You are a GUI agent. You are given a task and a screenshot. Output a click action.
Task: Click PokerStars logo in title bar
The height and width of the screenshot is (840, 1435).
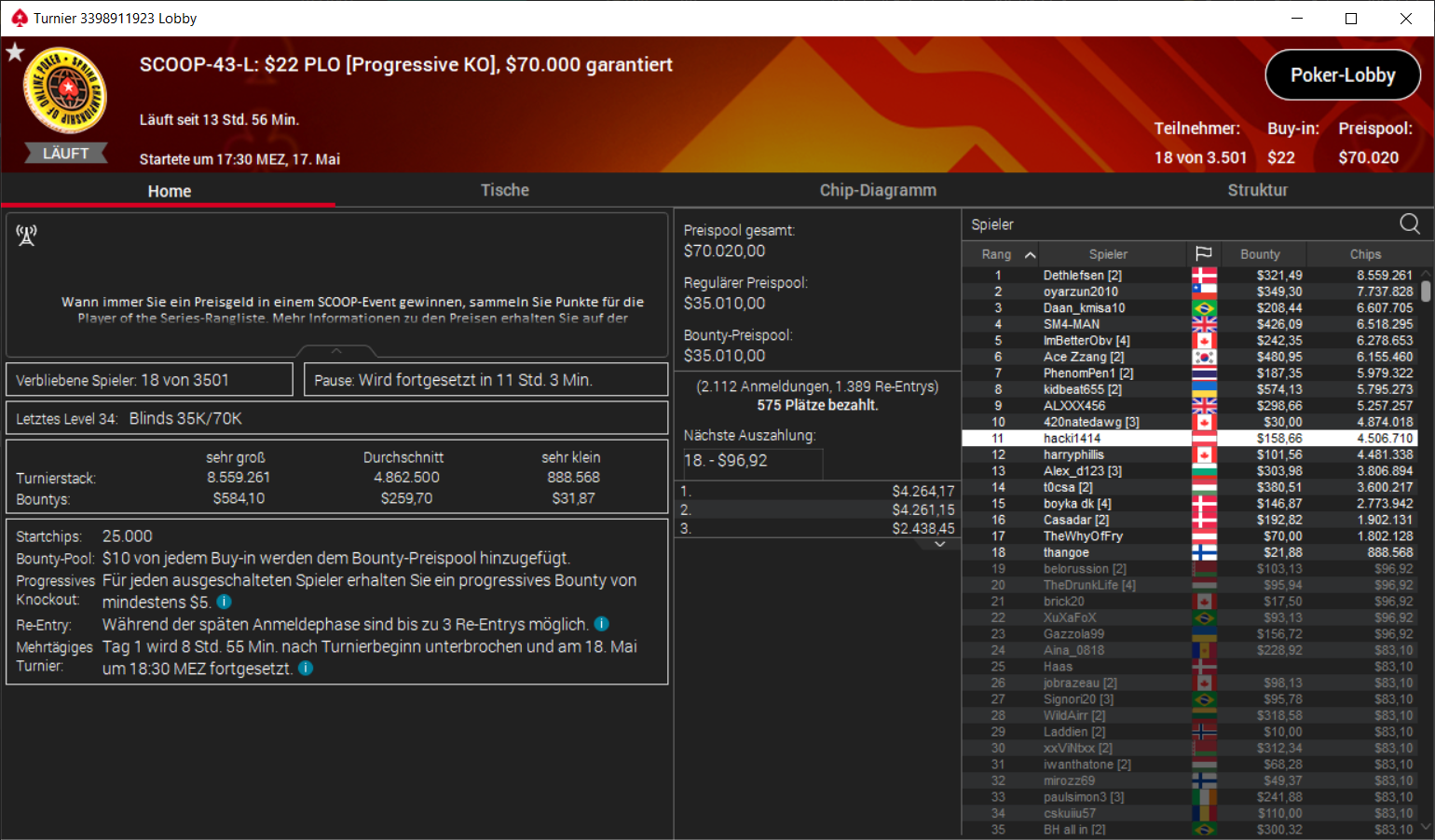pos(19,18)
